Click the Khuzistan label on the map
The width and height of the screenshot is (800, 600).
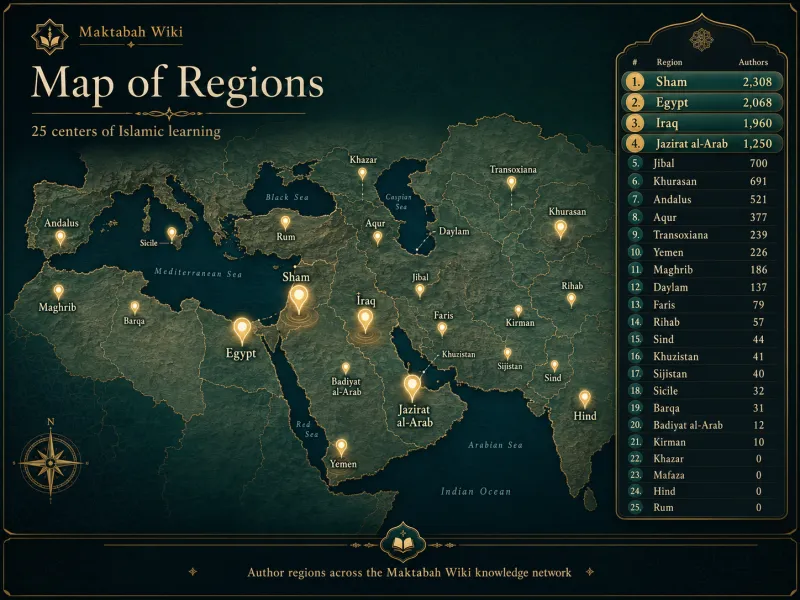pyautogui.click(x=458, y=354)
